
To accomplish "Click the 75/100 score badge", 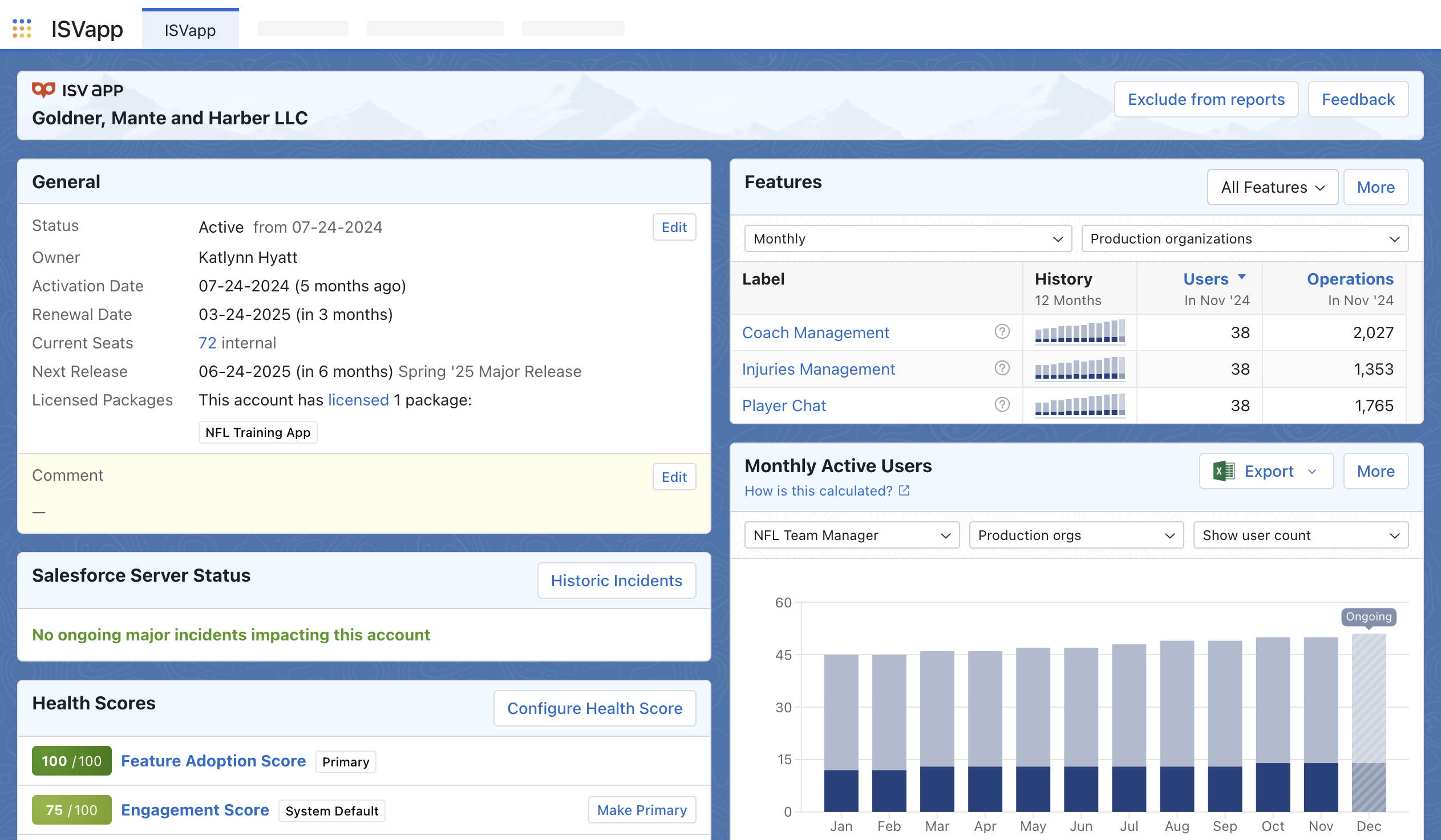I will (x=71, y=810).
